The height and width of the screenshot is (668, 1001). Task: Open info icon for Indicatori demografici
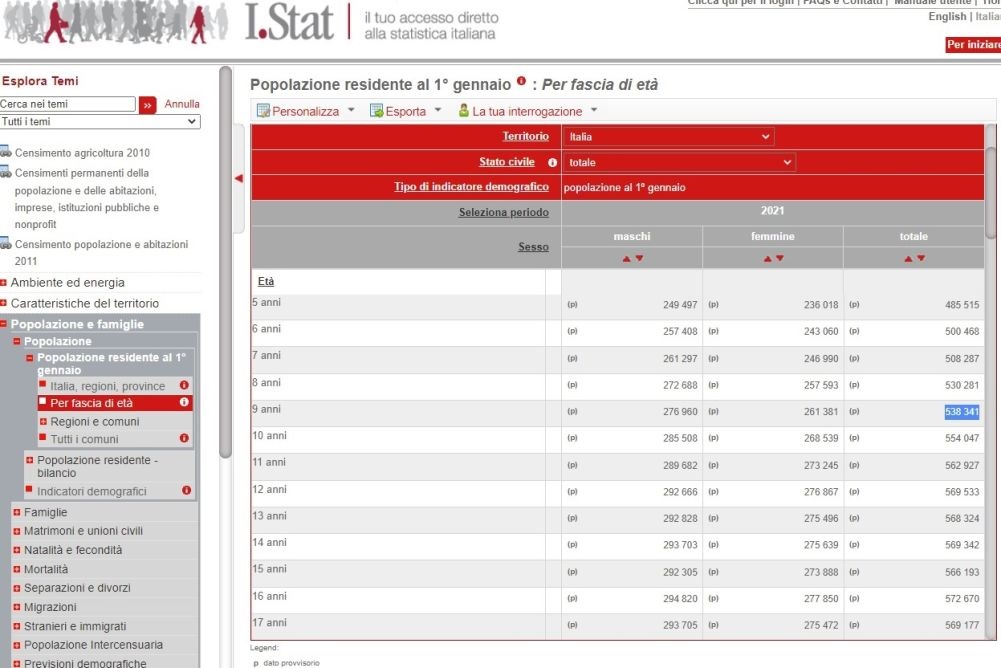[x=186, y=490]
